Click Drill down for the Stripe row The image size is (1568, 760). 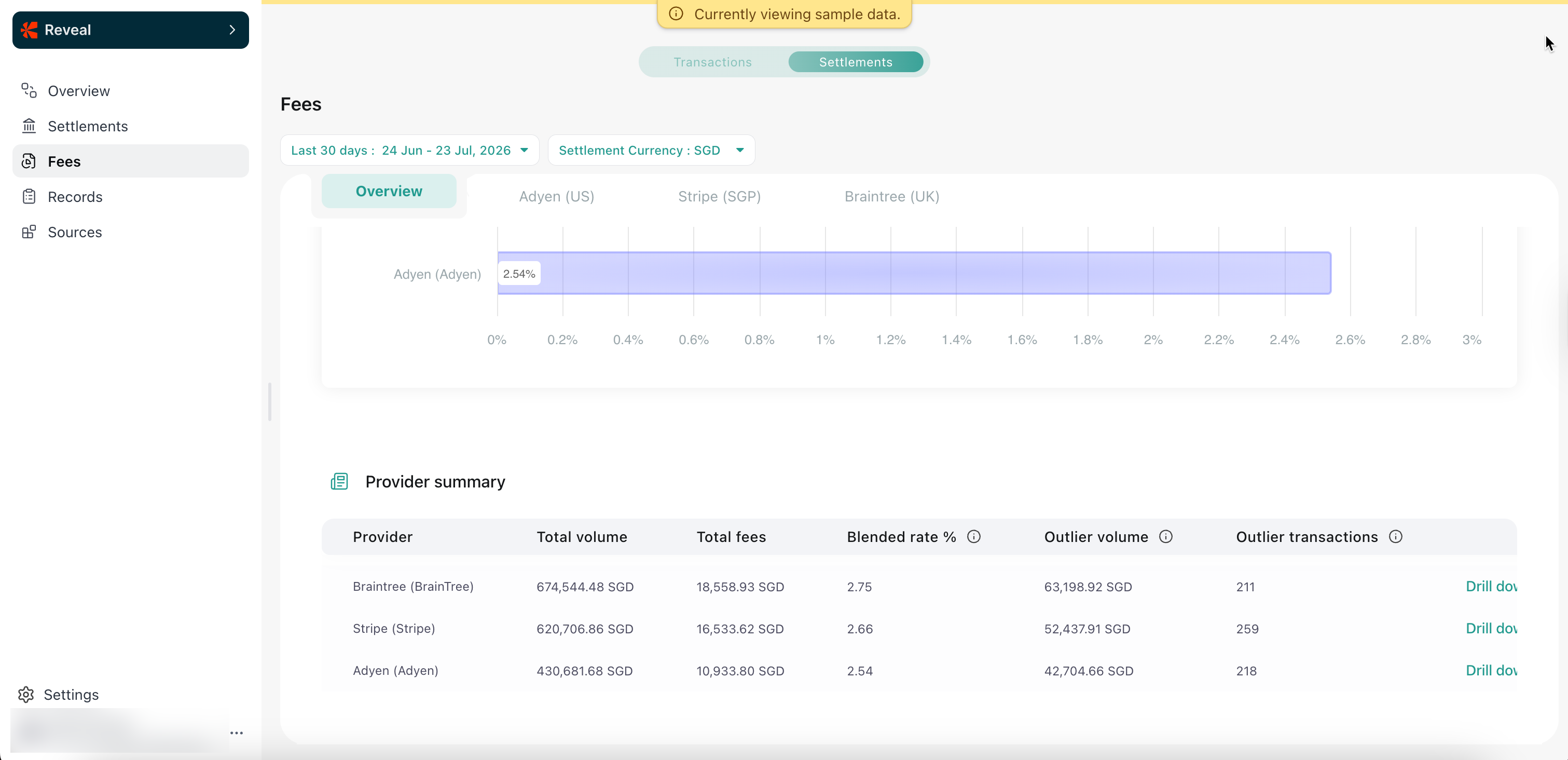coord(1491,629)
